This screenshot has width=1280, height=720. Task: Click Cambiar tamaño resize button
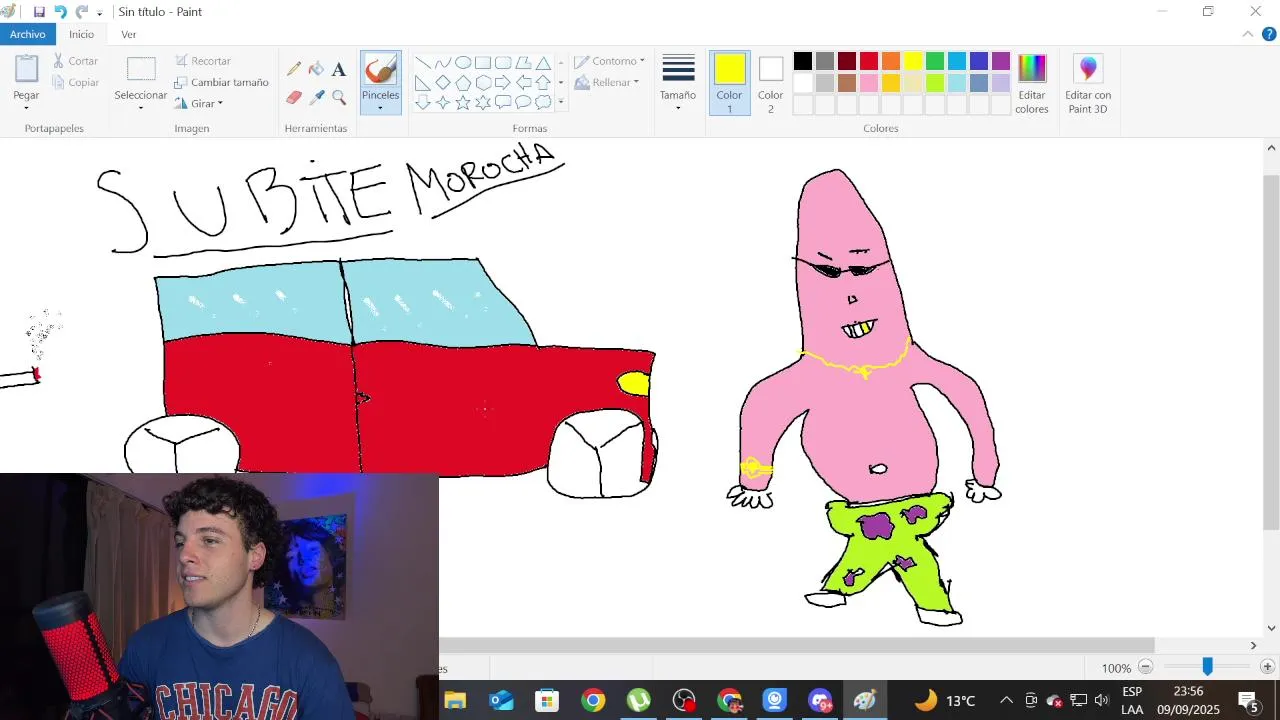tap(221, 83)
